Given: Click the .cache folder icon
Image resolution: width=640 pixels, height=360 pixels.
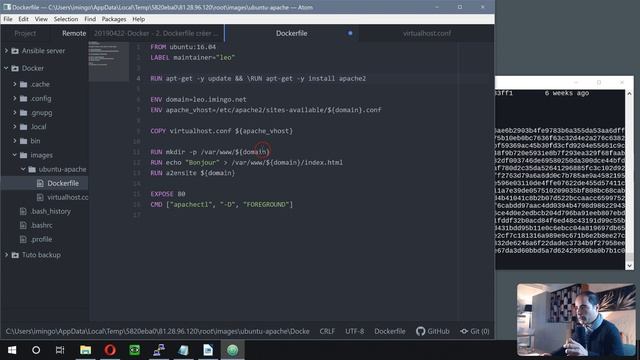Looking at the screenshot, I should [x=24, y=84].
